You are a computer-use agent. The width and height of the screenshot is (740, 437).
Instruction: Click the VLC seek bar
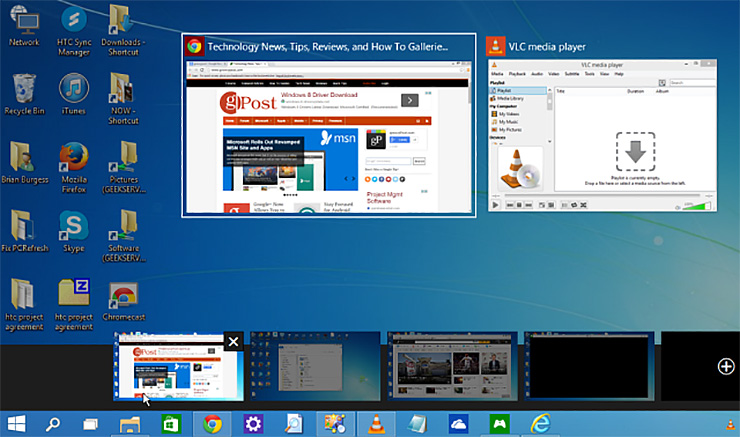click(602, 195)
